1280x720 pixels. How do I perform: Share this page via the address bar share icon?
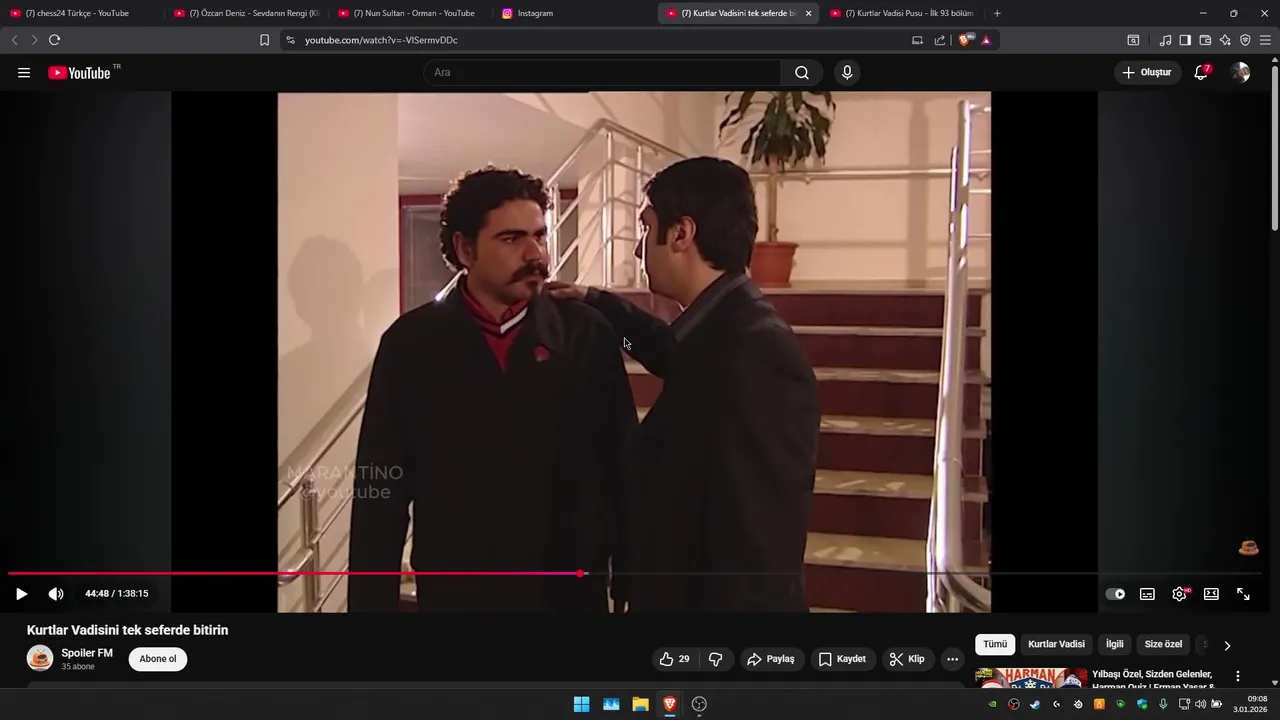tap(940, 40)
